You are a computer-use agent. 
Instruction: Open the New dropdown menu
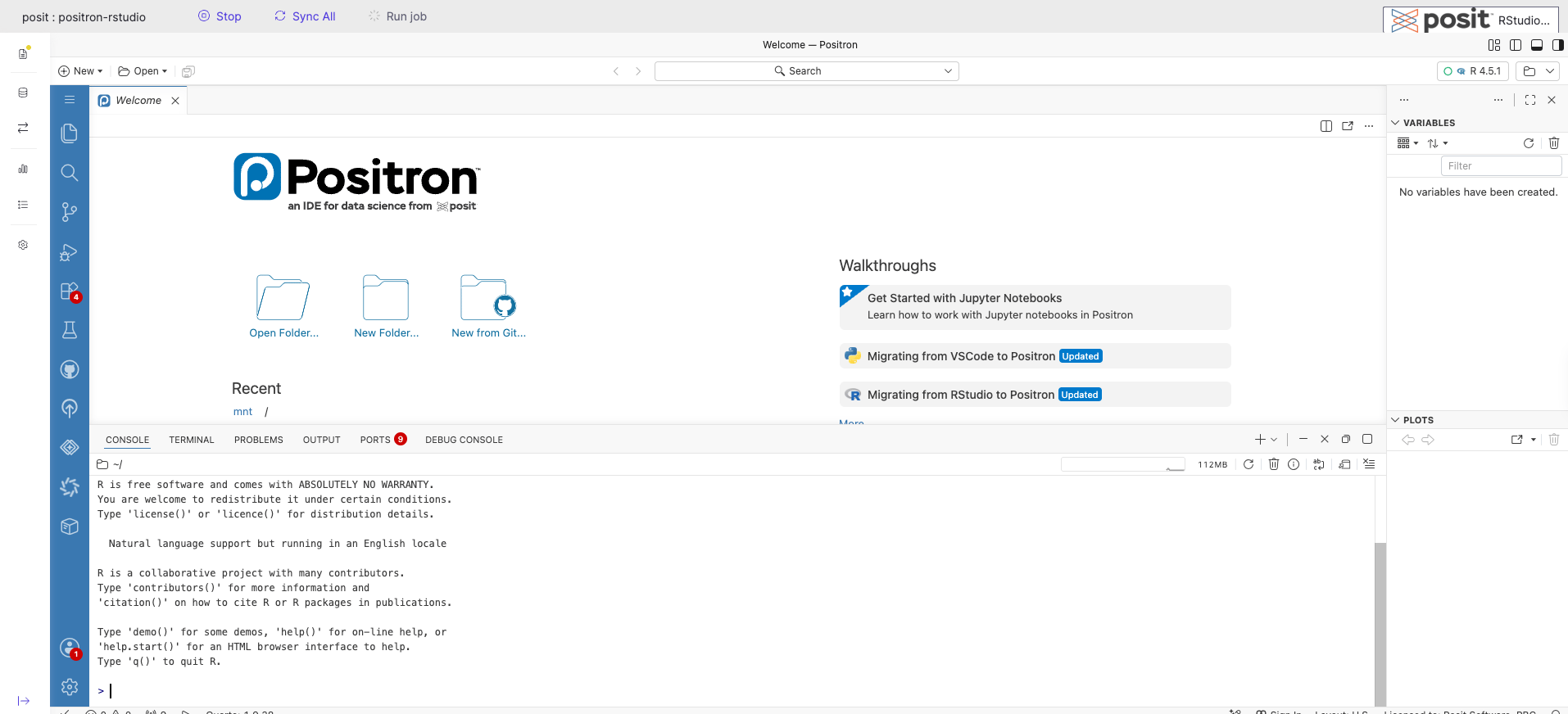click(80, 71)
